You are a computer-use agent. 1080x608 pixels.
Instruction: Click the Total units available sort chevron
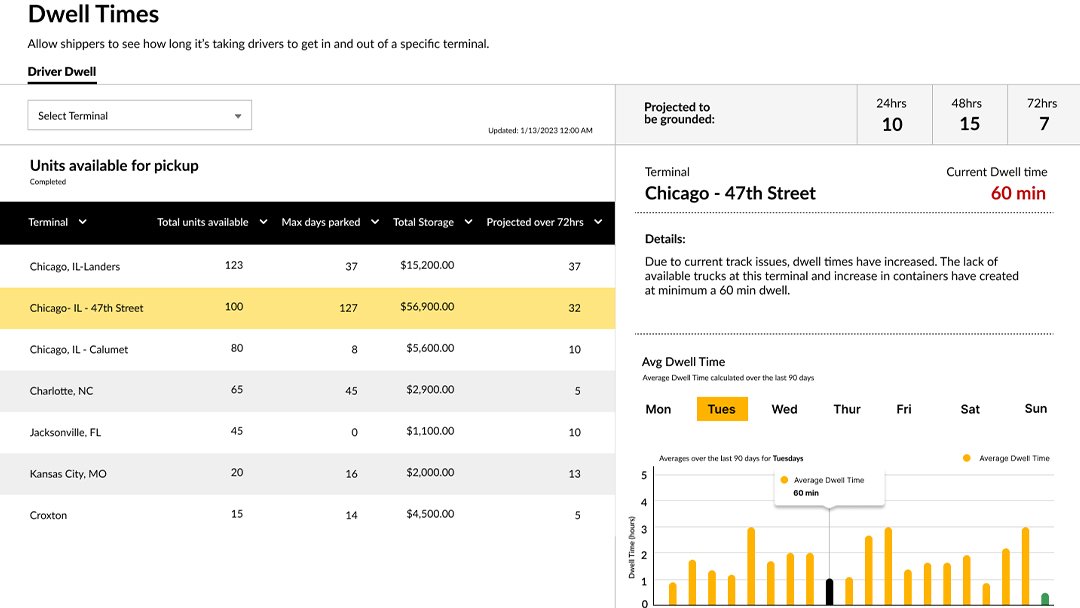[x=263, y=222]
